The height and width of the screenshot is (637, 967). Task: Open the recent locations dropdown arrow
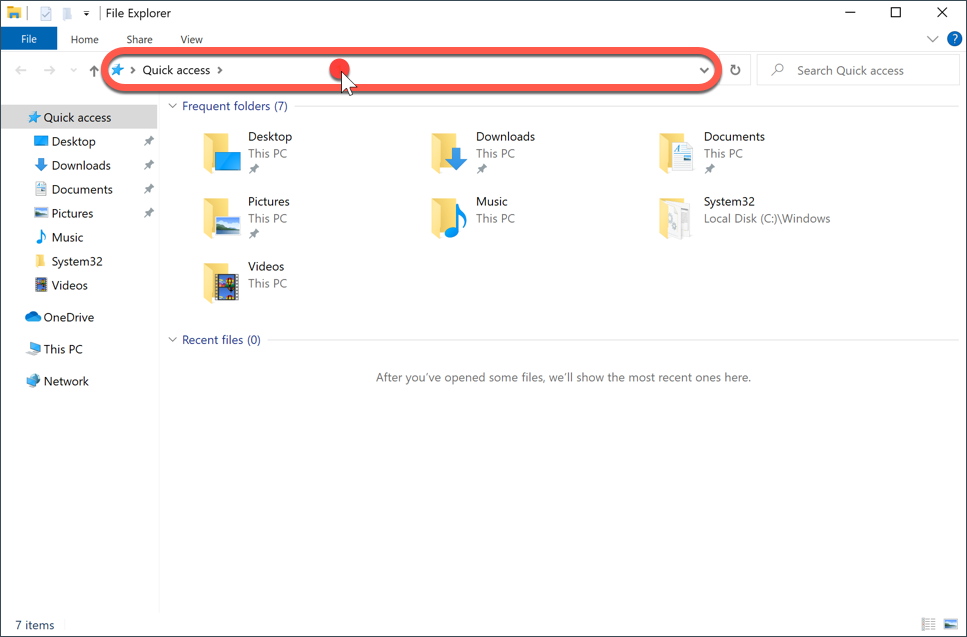point(74,71)
